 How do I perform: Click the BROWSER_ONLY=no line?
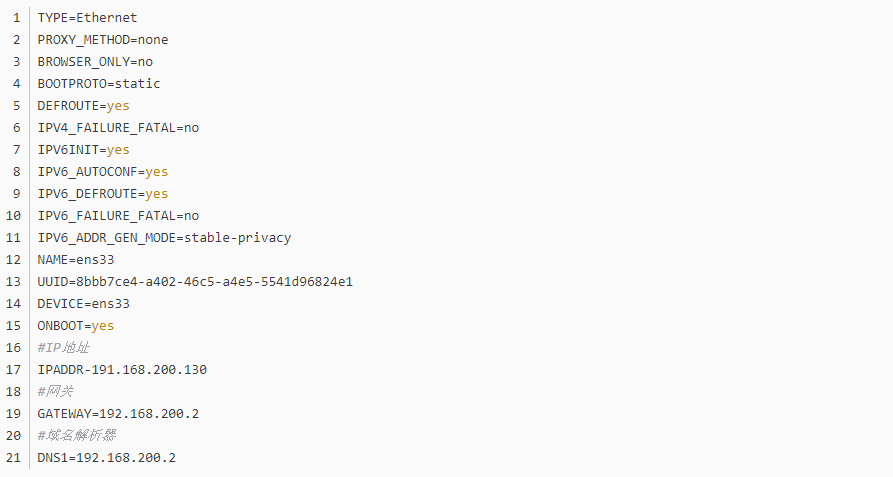click(95, 61)
